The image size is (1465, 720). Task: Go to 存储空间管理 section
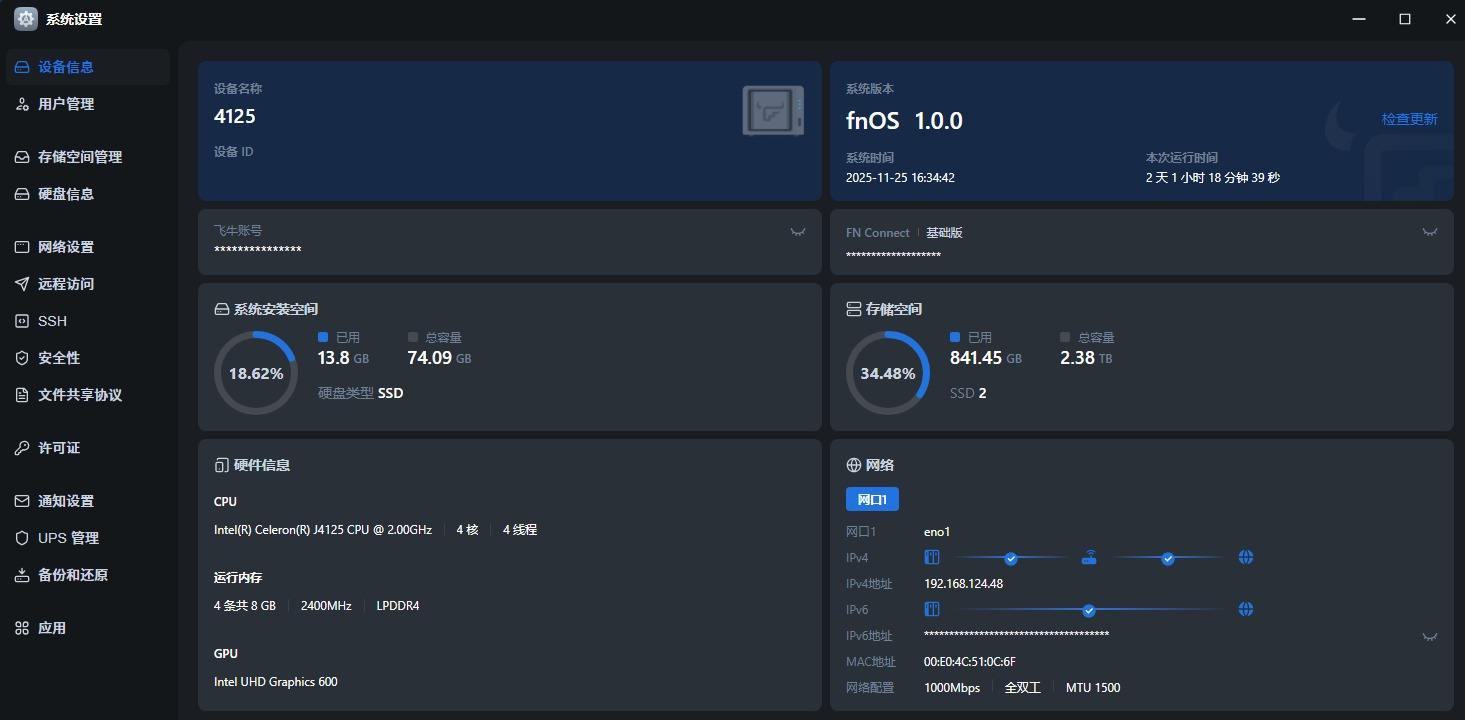tap(79, 157)
